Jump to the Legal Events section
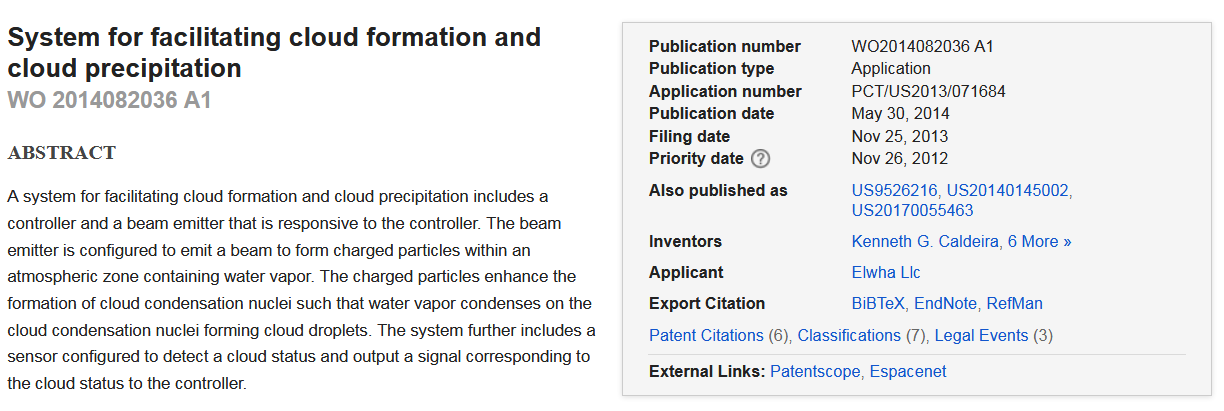 pos(981,335)
